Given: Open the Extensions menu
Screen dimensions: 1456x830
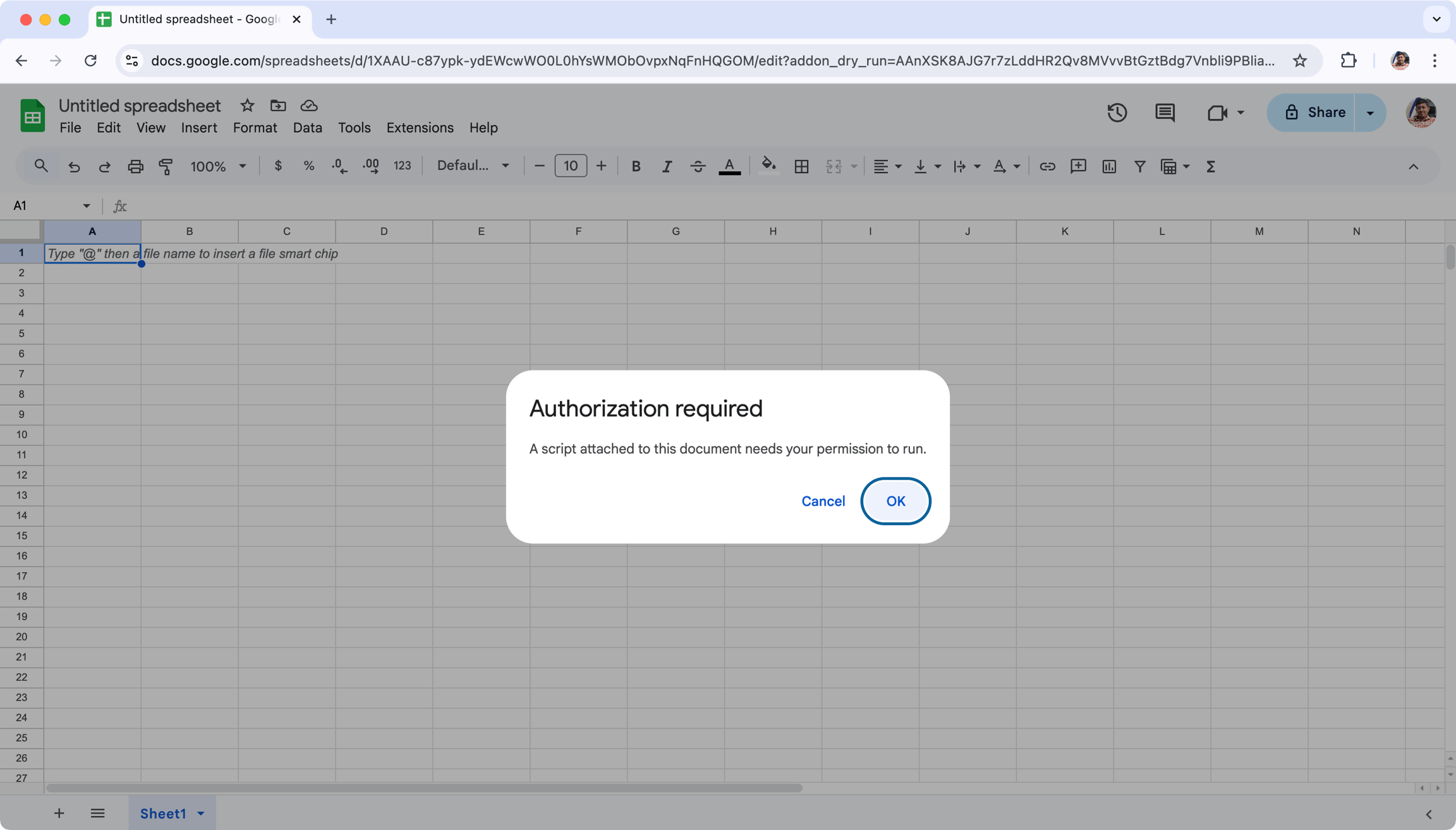Looking at the screenshot, I should tap(420, 127).
